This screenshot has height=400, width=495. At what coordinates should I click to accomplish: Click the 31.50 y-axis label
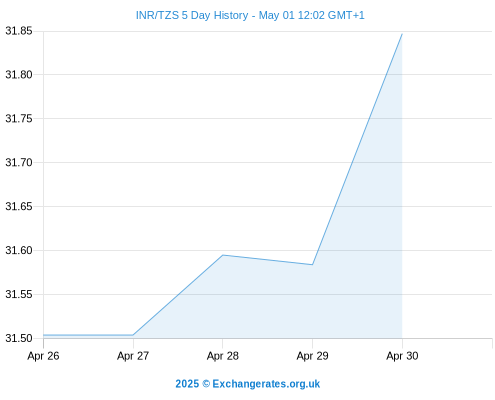click(x=19, y=338)
